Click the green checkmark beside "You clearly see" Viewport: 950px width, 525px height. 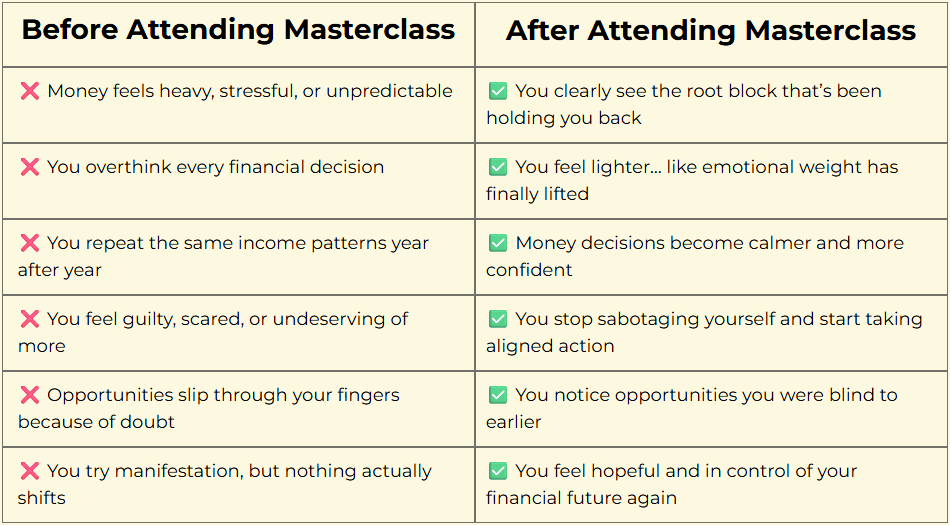[497, 92]
